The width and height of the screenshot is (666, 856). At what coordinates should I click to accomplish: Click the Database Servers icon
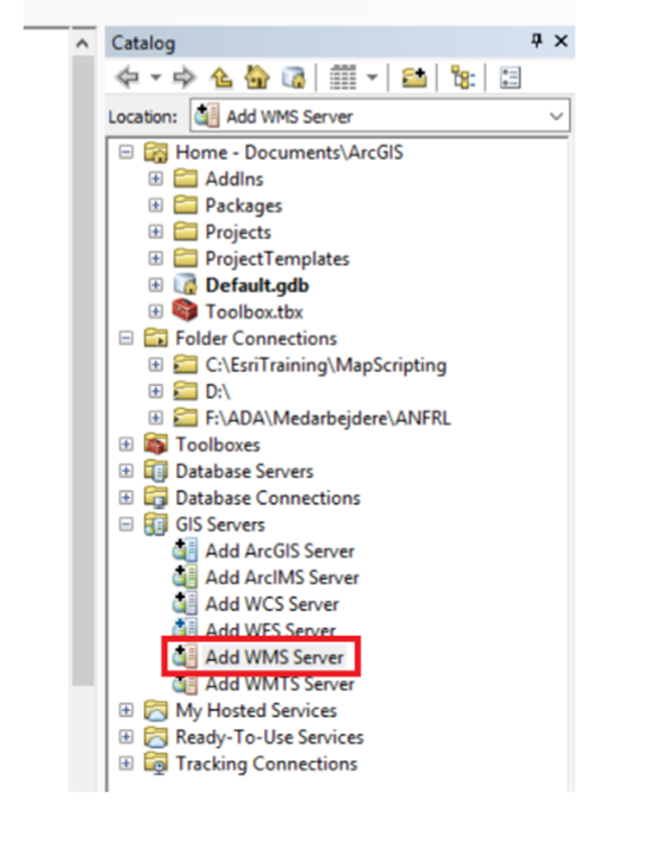[156, 471]
